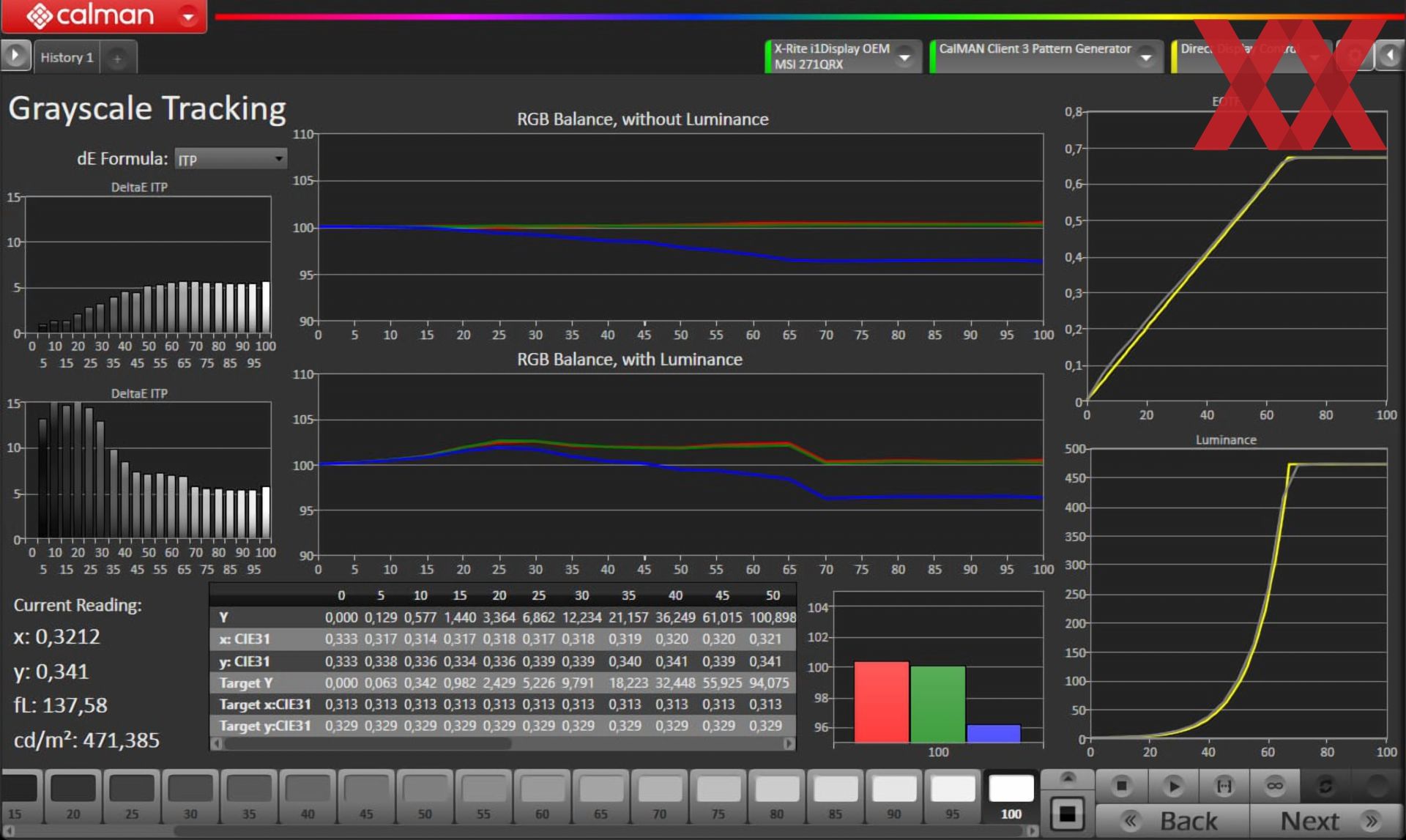Click the Grayscale Tracking heading
Image resolution: width=1406 pixels, height=840 pixels.
coord(147,108)
